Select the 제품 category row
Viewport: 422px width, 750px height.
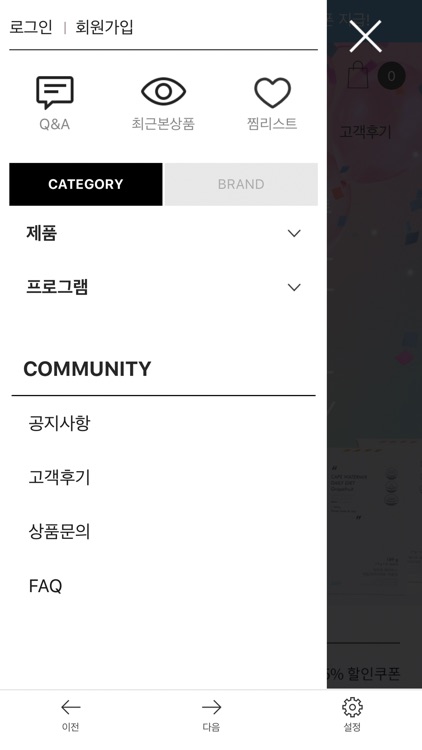point(163,233)
